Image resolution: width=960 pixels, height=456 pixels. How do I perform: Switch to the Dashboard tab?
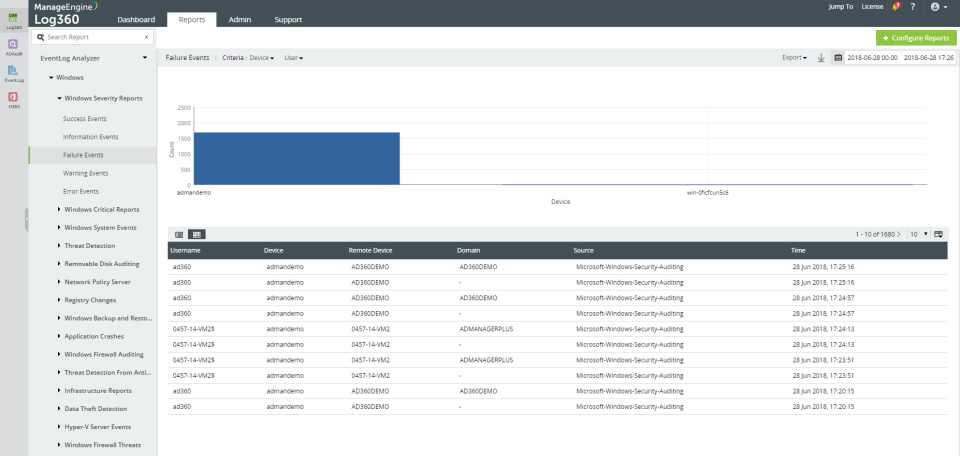pos(136,19)
